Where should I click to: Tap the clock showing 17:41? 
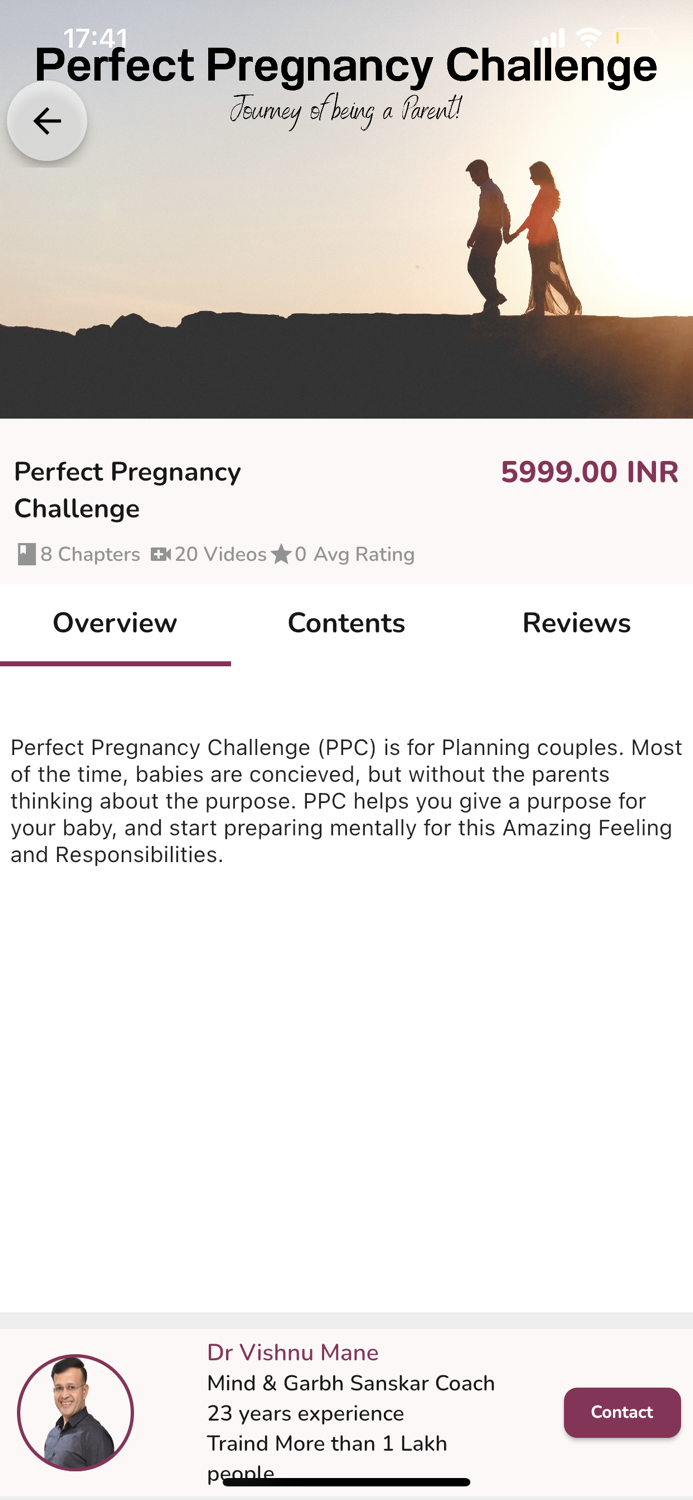click(96, 36)
